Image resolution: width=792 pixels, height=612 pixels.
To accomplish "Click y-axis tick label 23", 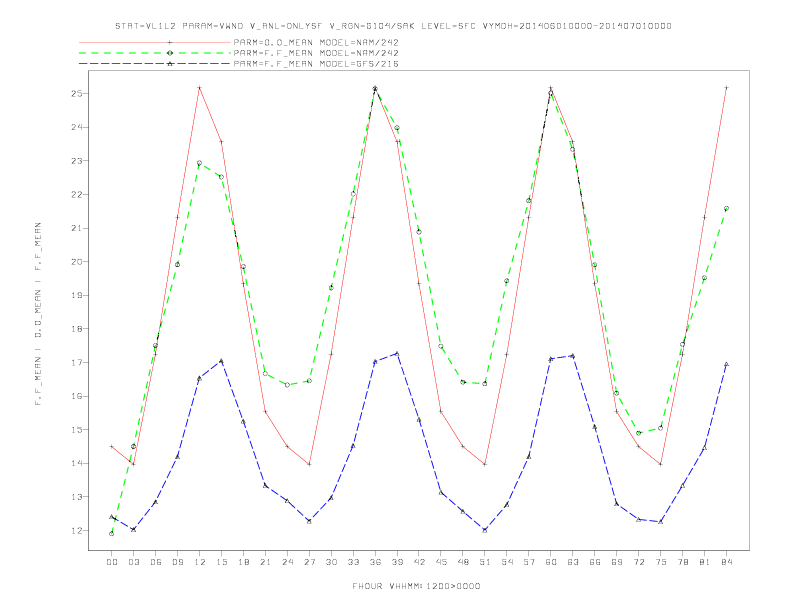I will click(77, 161).
